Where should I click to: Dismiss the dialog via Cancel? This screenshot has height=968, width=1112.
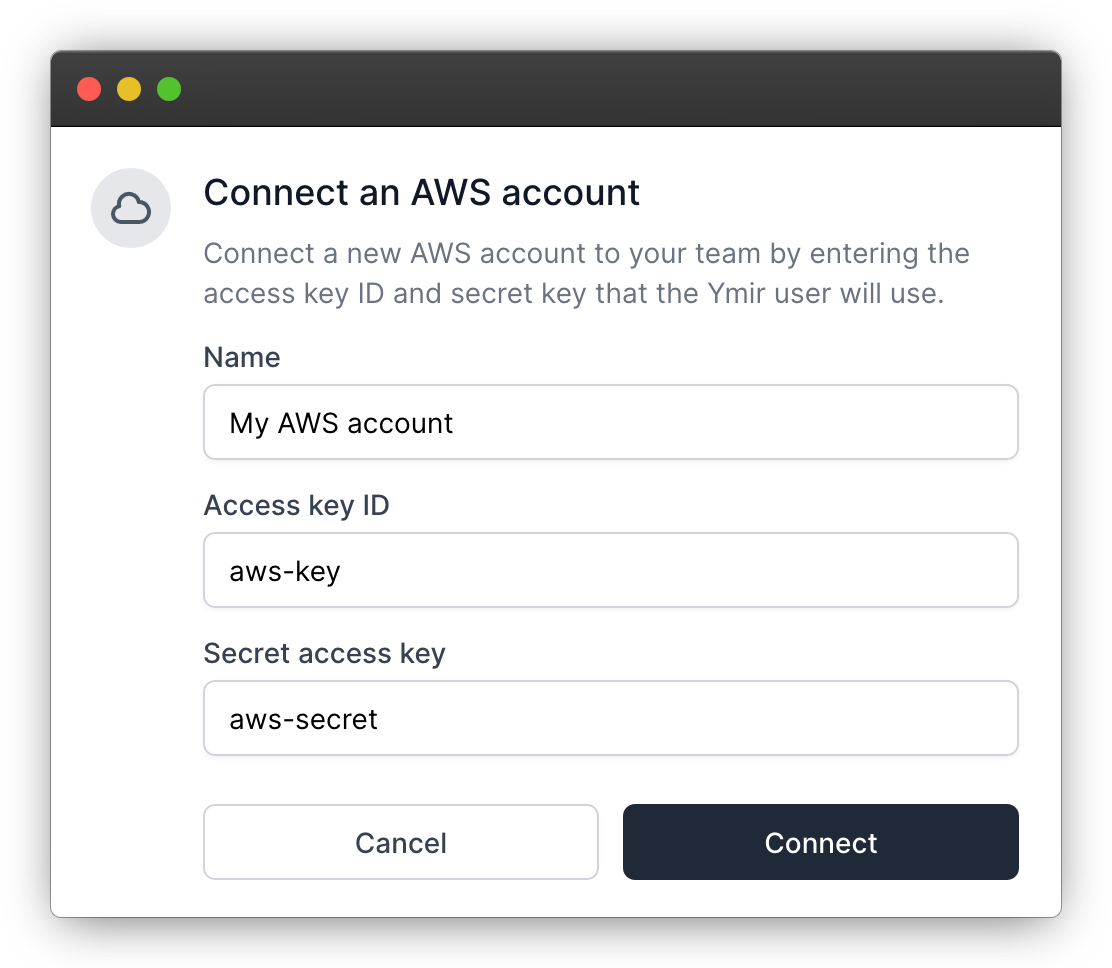[400, 842]
